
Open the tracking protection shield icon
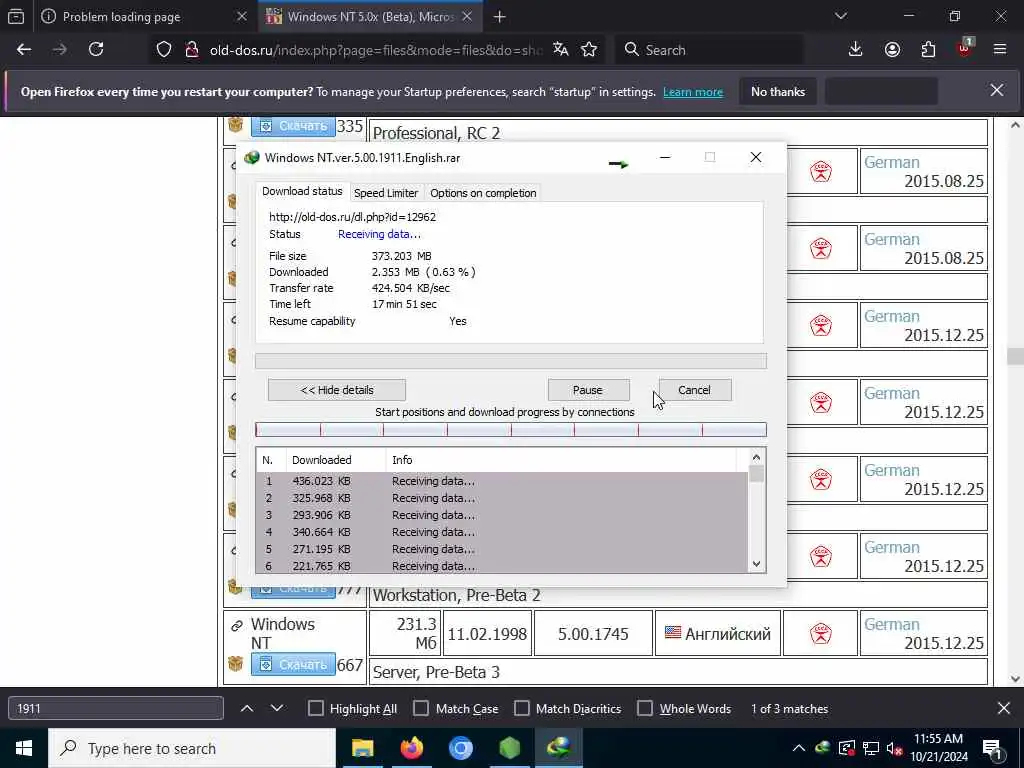coord(164,50)
